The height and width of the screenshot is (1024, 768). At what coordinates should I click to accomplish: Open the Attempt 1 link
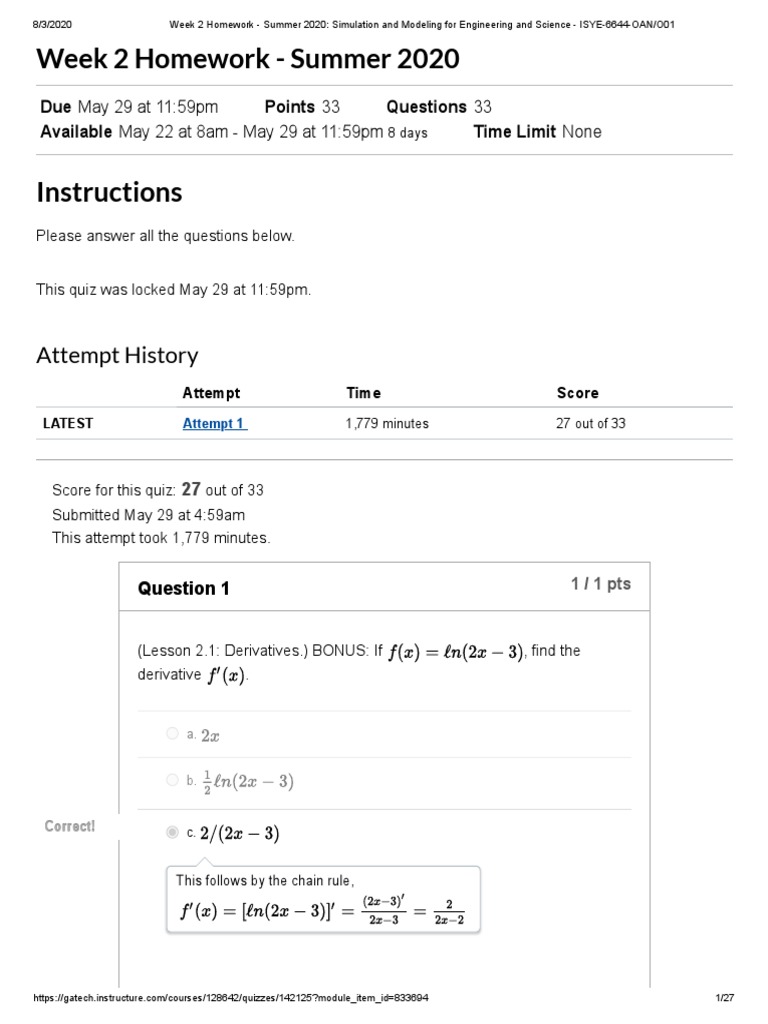click(x=214, y=423)
